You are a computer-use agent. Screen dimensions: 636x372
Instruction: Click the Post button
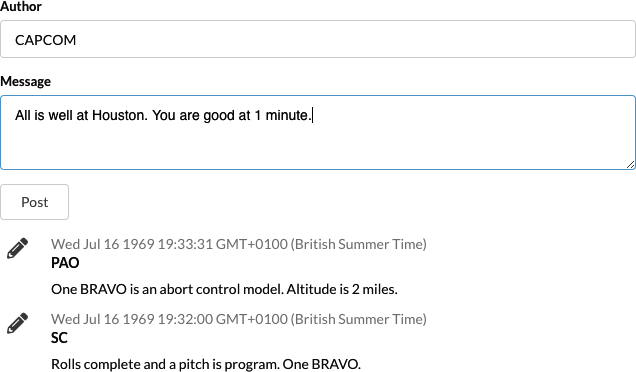34,202
